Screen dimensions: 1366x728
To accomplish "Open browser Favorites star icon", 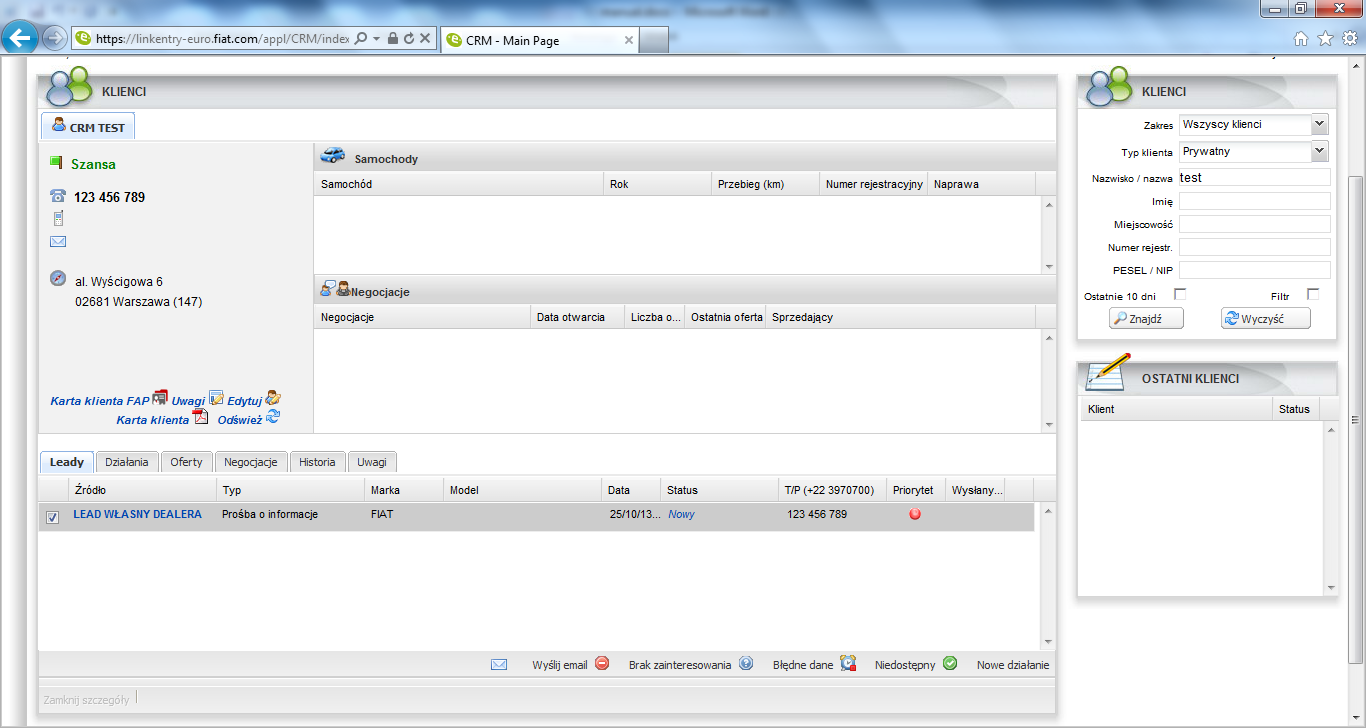I will pyautogui.click(x=1325, y=39).
